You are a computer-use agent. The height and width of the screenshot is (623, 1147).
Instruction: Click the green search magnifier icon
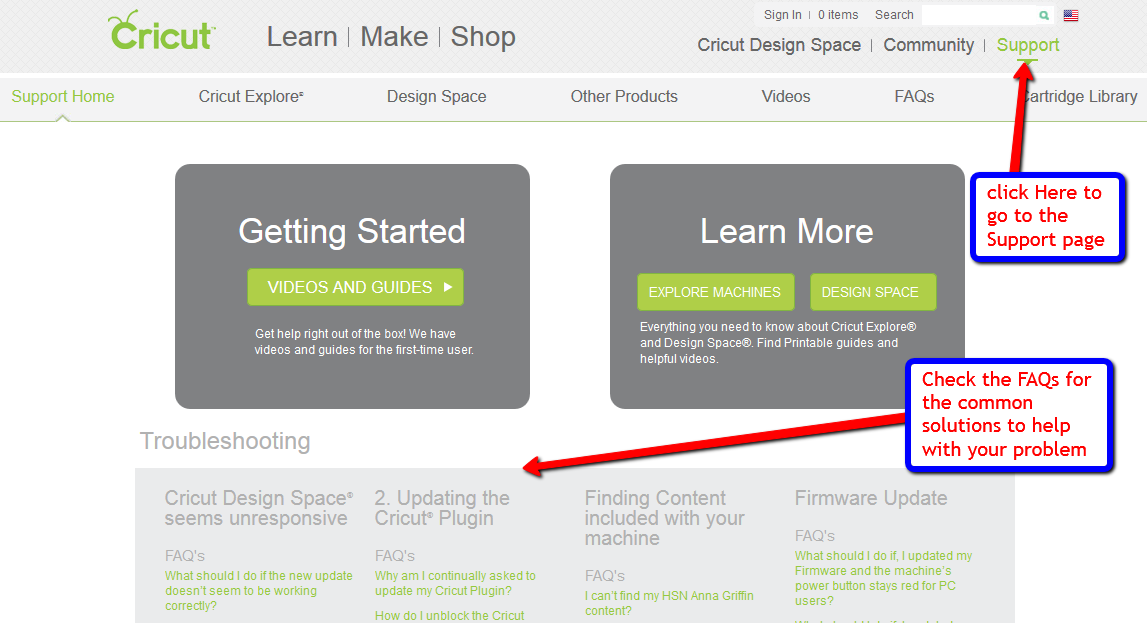tap(1044, 15)
